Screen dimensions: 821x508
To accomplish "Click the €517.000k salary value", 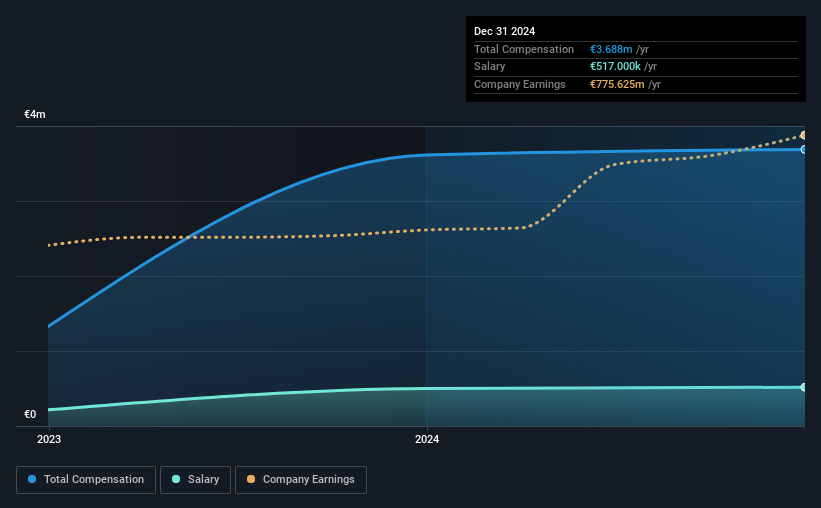I will 615,67.
